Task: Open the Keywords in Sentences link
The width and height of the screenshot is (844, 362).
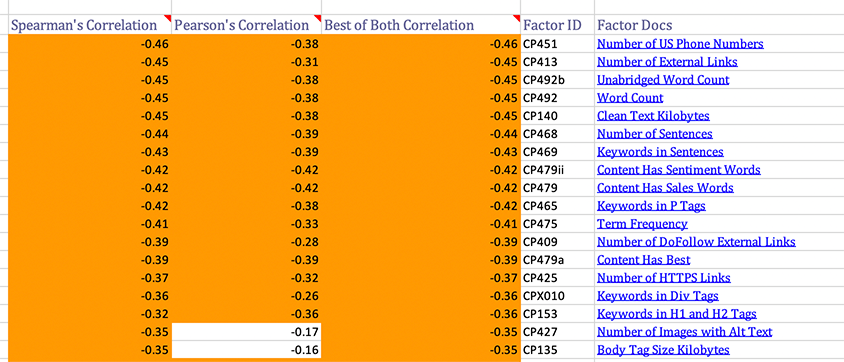Action: (x=660, y=152)
